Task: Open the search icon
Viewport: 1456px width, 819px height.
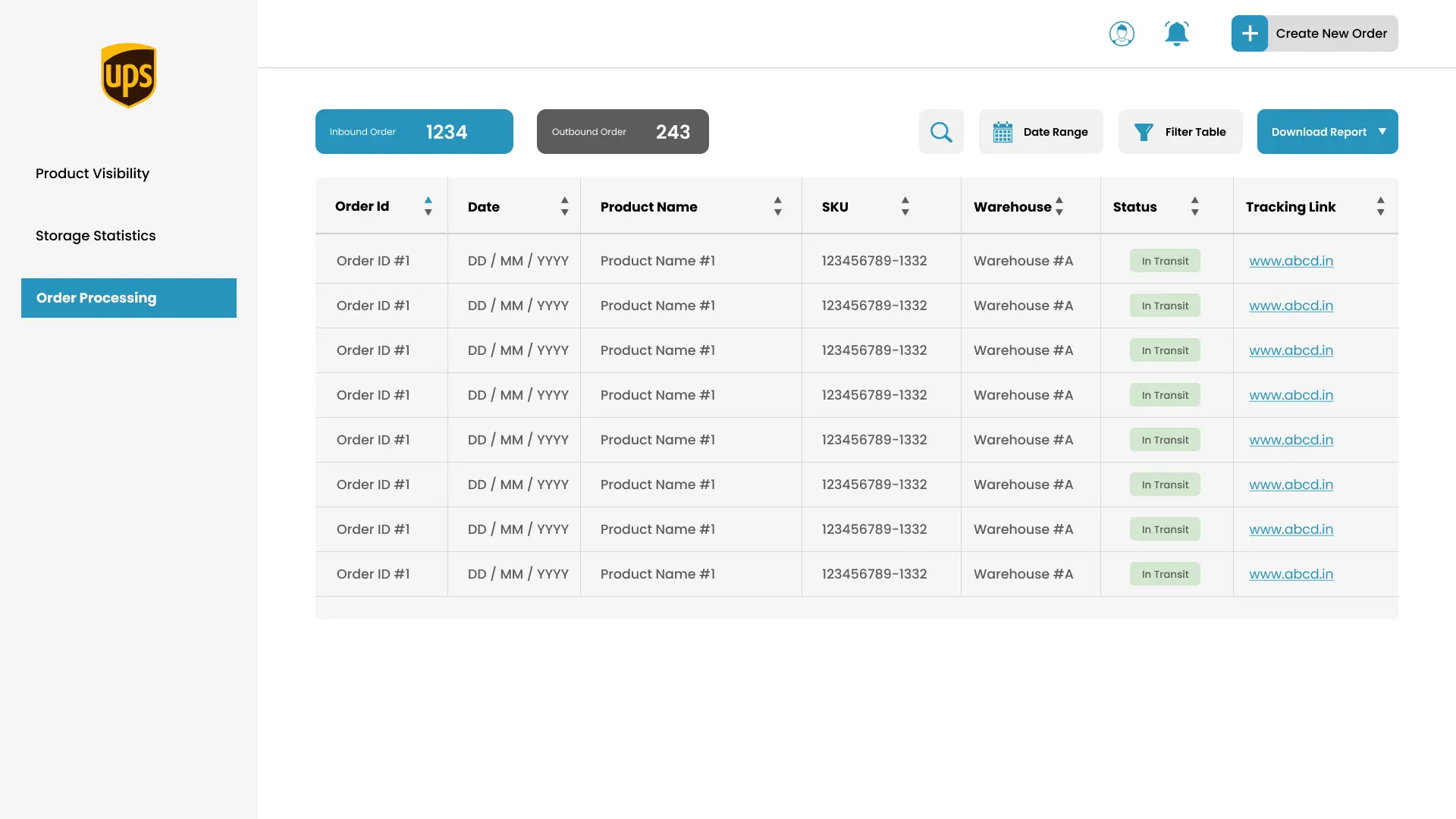Action: [x=940, y=131]
